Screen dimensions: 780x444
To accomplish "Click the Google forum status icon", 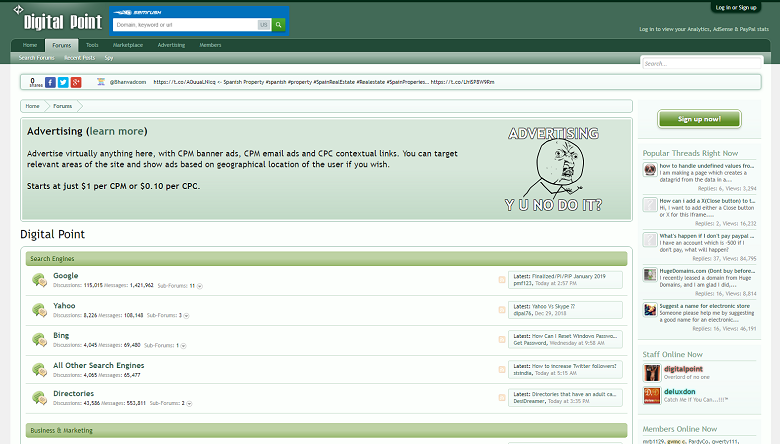I will pos(39,280).
